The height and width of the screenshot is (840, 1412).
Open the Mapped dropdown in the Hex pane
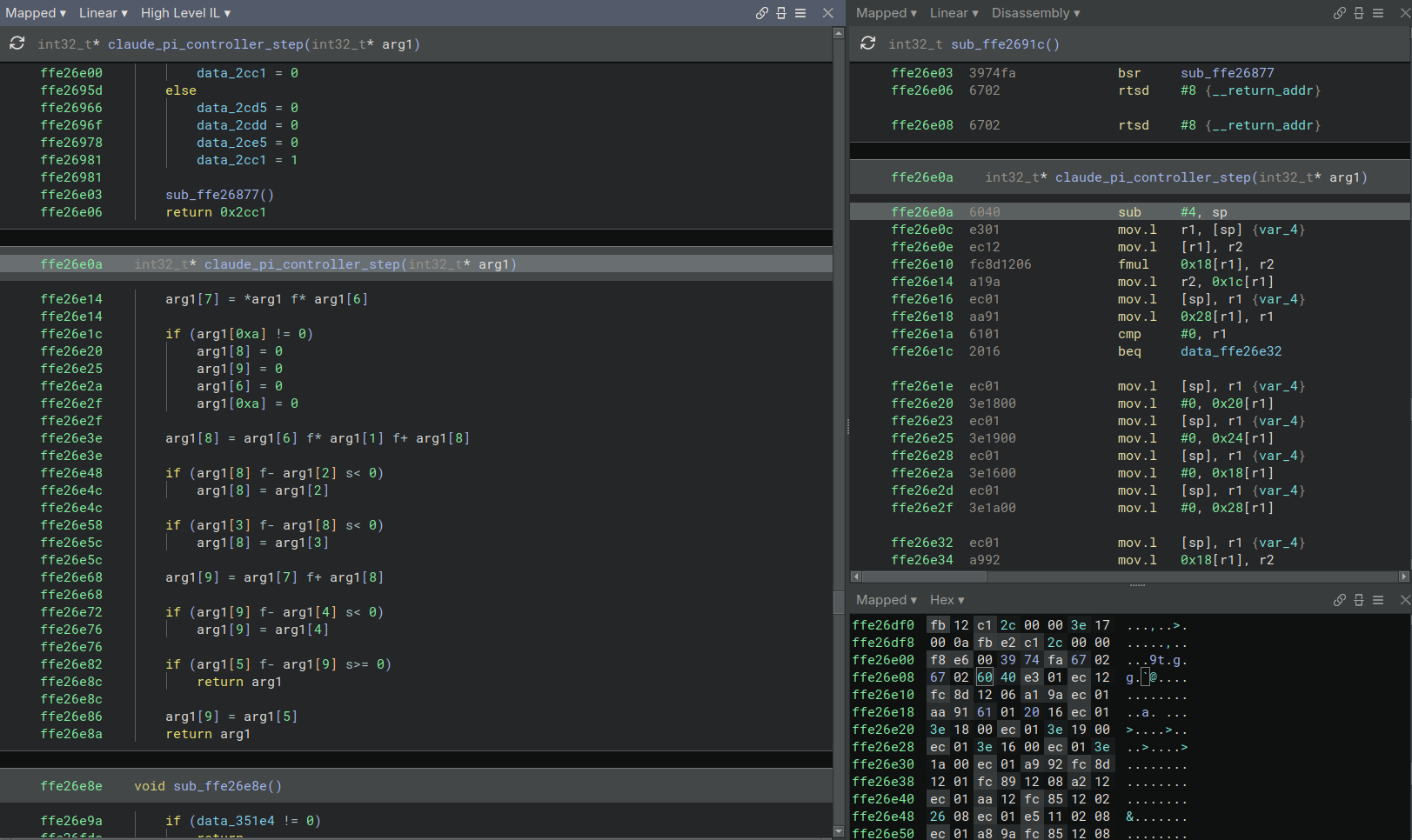887,600
